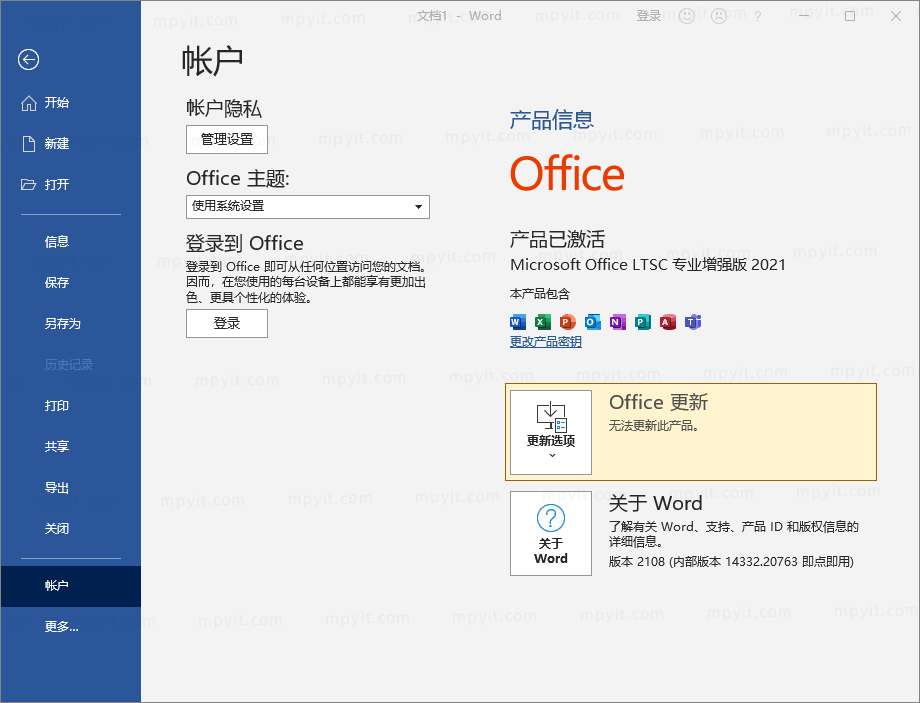Select the 帐户 sidebar tab
This screenshot has width=920, height=703.
pos(70,586)
